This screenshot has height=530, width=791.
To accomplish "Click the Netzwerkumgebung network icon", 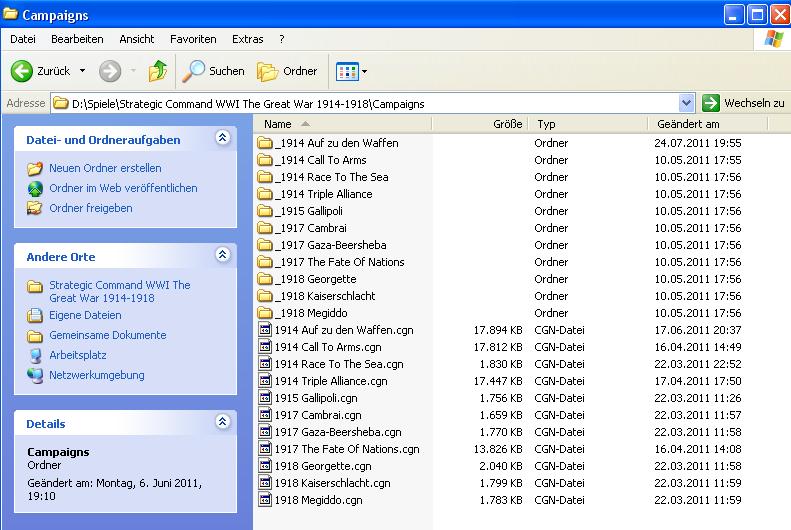I will pyautogui.click(x=35, y=376).
